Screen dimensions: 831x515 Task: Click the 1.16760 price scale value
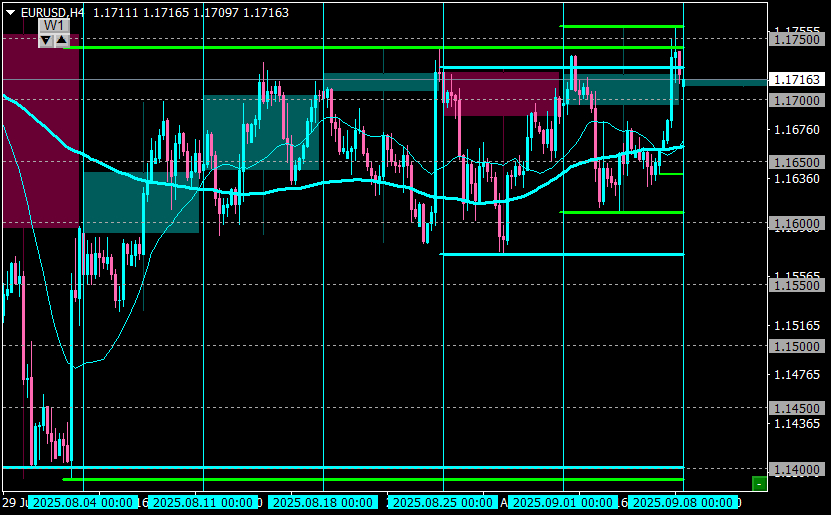(797, 130)
